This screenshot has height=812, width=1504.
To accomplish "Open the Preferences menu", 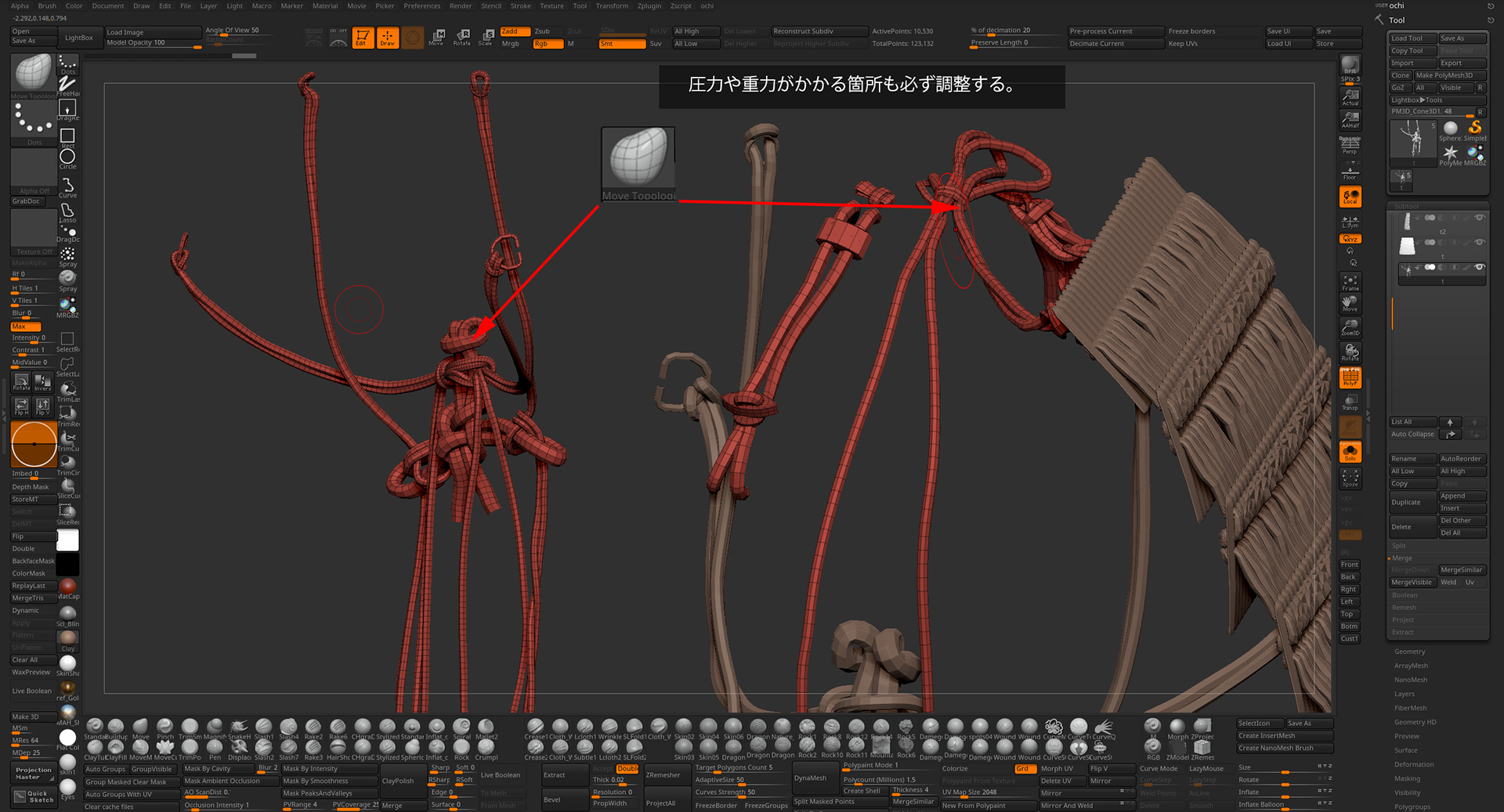I will click(421, 5).
